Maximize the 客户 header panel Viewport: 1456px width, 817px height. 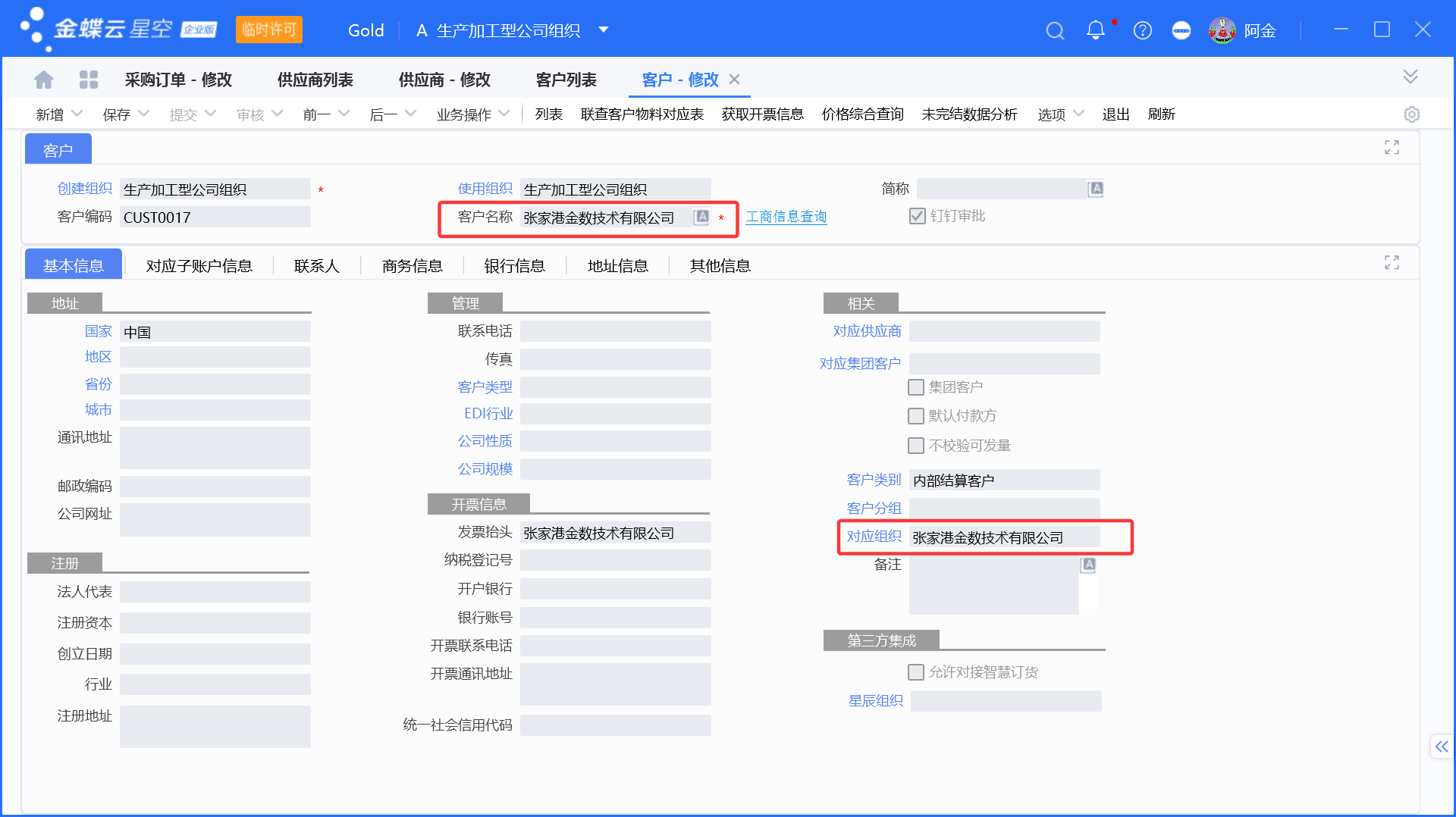pos(1392,148)
